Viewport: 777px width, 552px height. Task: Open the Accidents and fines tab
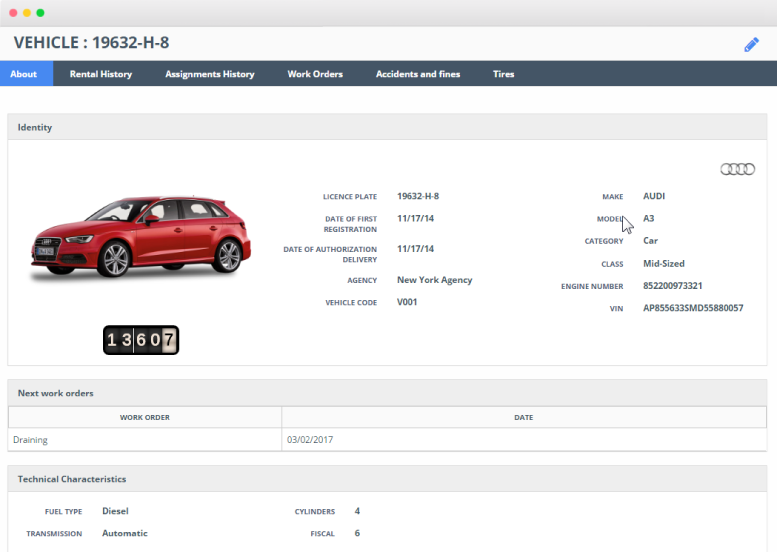click(x=418, y=74)
